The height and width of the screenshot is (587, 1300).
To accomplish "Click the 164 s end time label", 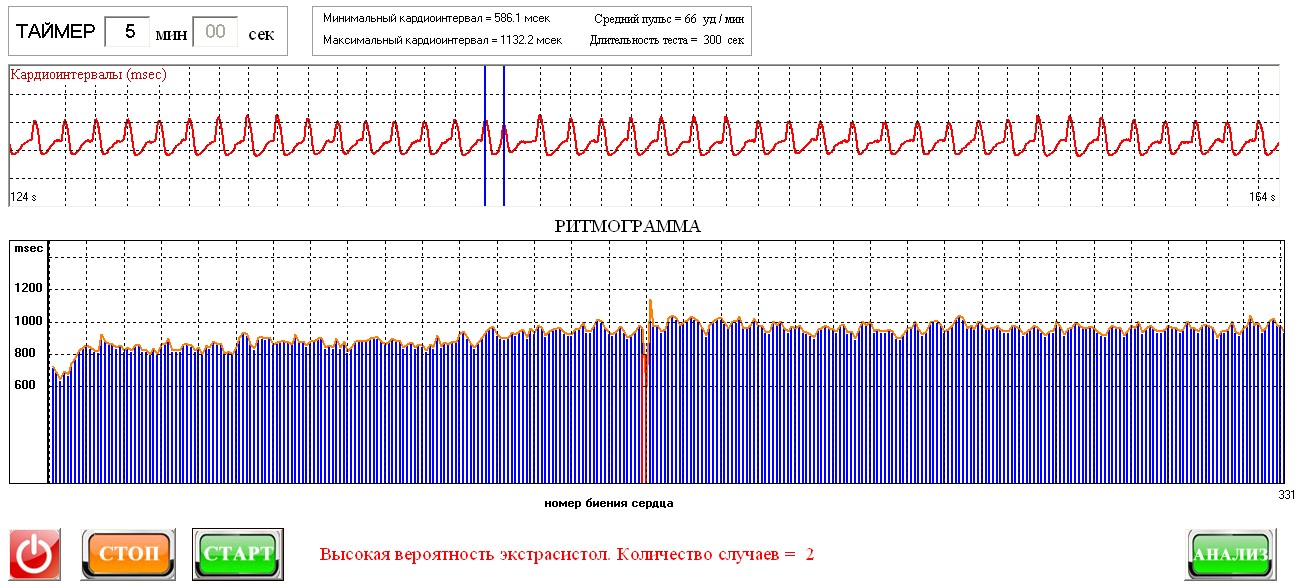I will pyautogui.click(x=1263, y=197).
